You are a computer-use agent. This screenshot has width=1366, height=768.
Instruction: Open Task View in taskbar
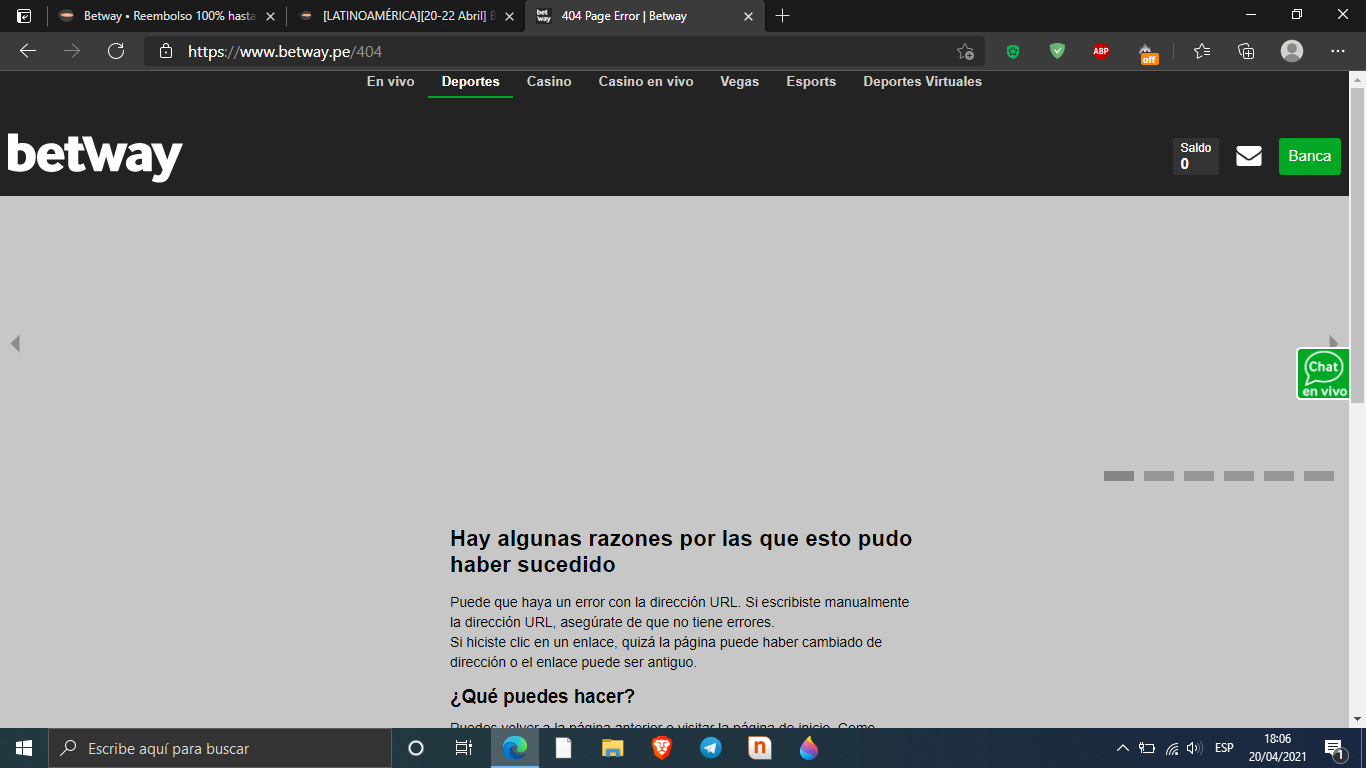[464, 748]
